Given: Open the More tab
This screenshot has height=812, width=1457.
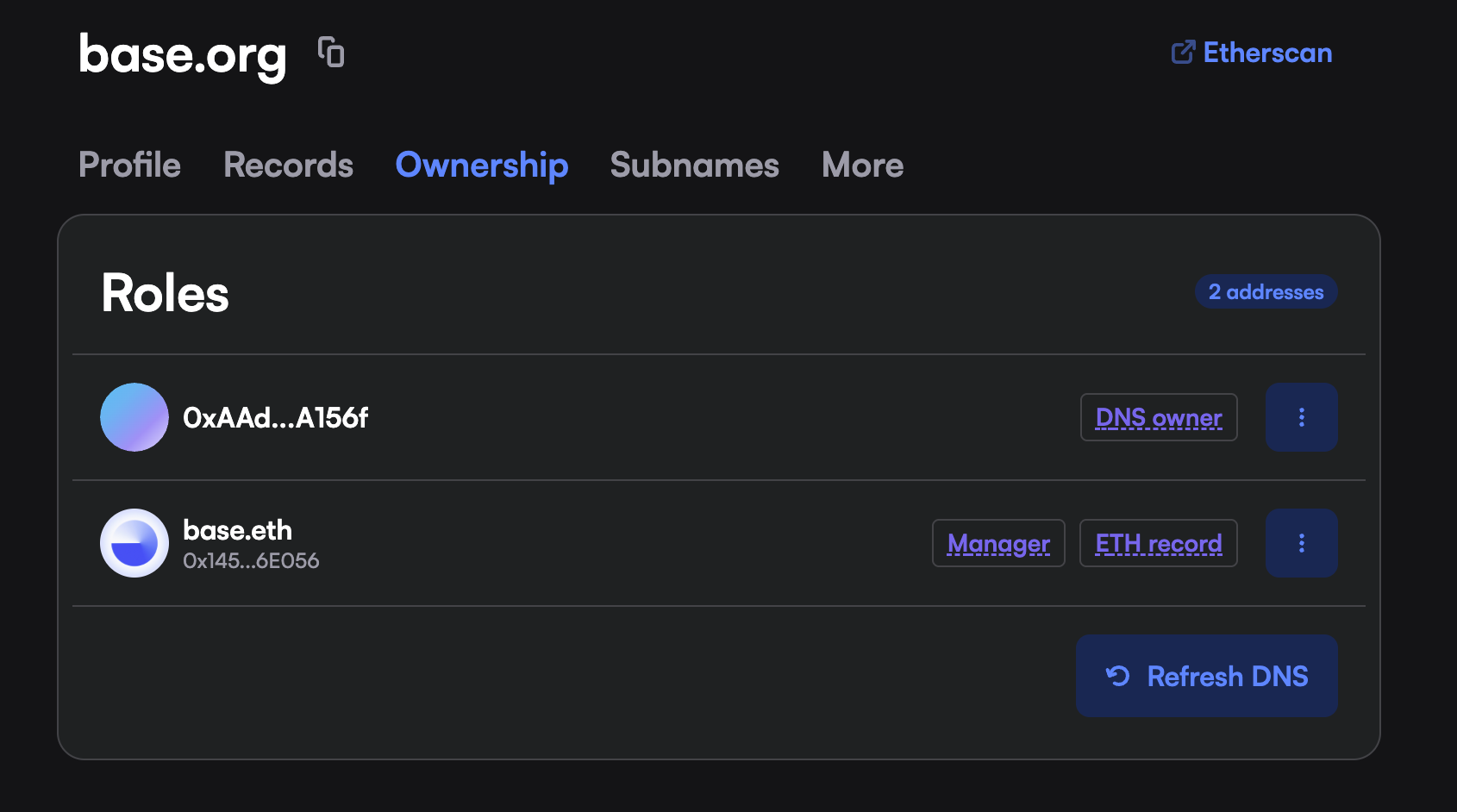Looking at the screenshot, I should click(862, 165).
